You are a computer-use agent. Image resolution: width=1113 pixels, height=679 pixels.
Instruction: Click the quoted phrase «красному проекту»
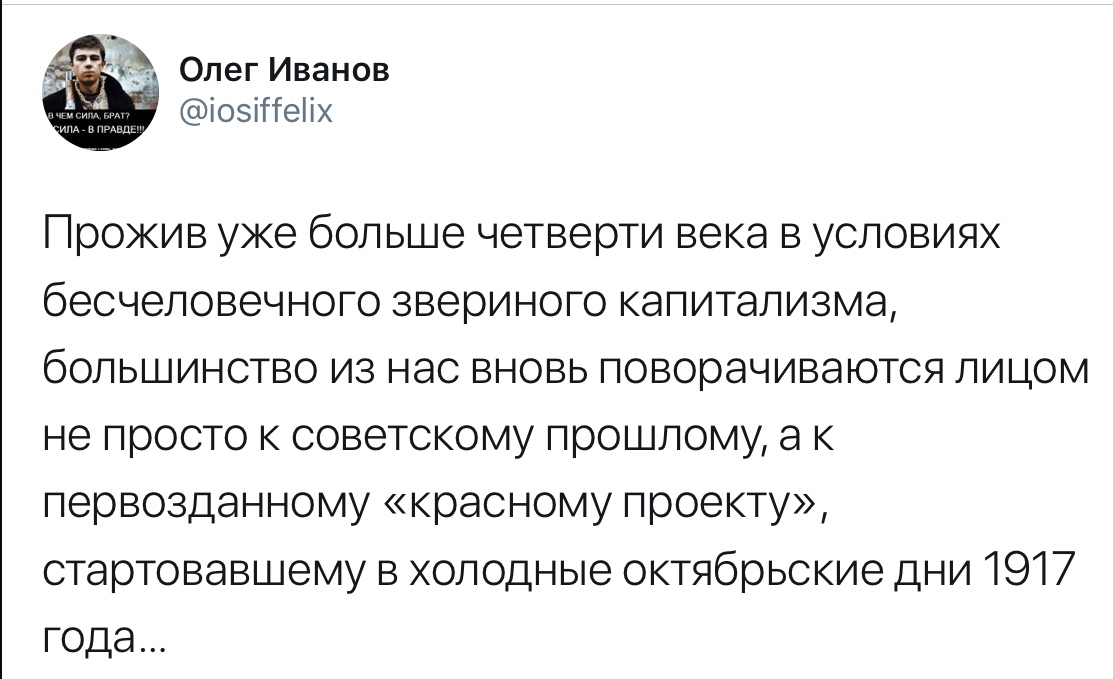pos(601,504)
